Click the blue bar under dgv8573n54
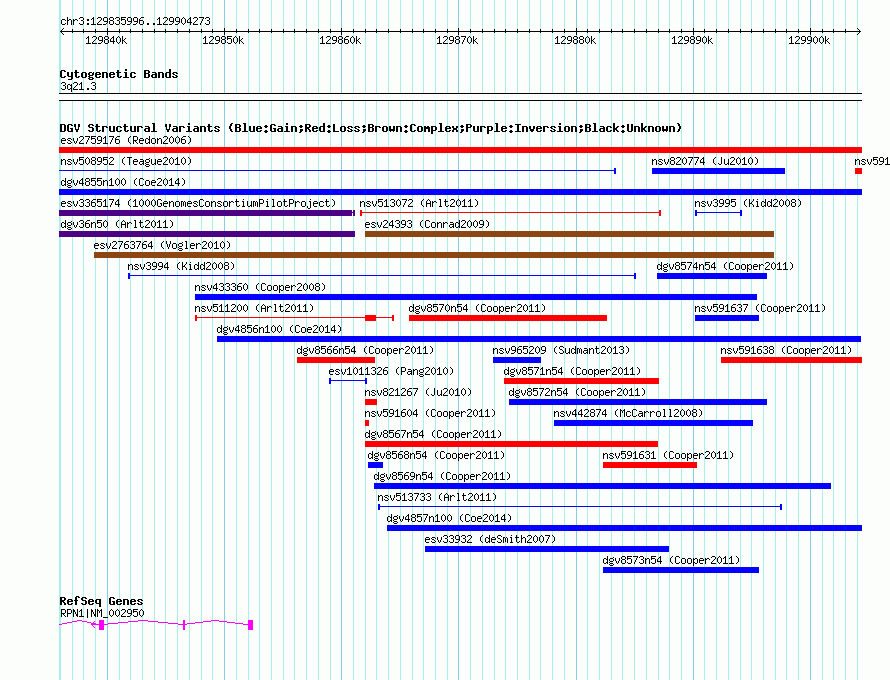This screenshot has height=680, width=890. [681, 570]
